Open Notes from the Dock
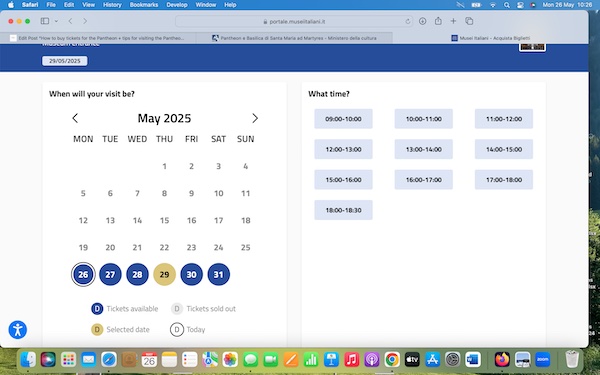This screenshot has width=600, height=375. [169, 360]
